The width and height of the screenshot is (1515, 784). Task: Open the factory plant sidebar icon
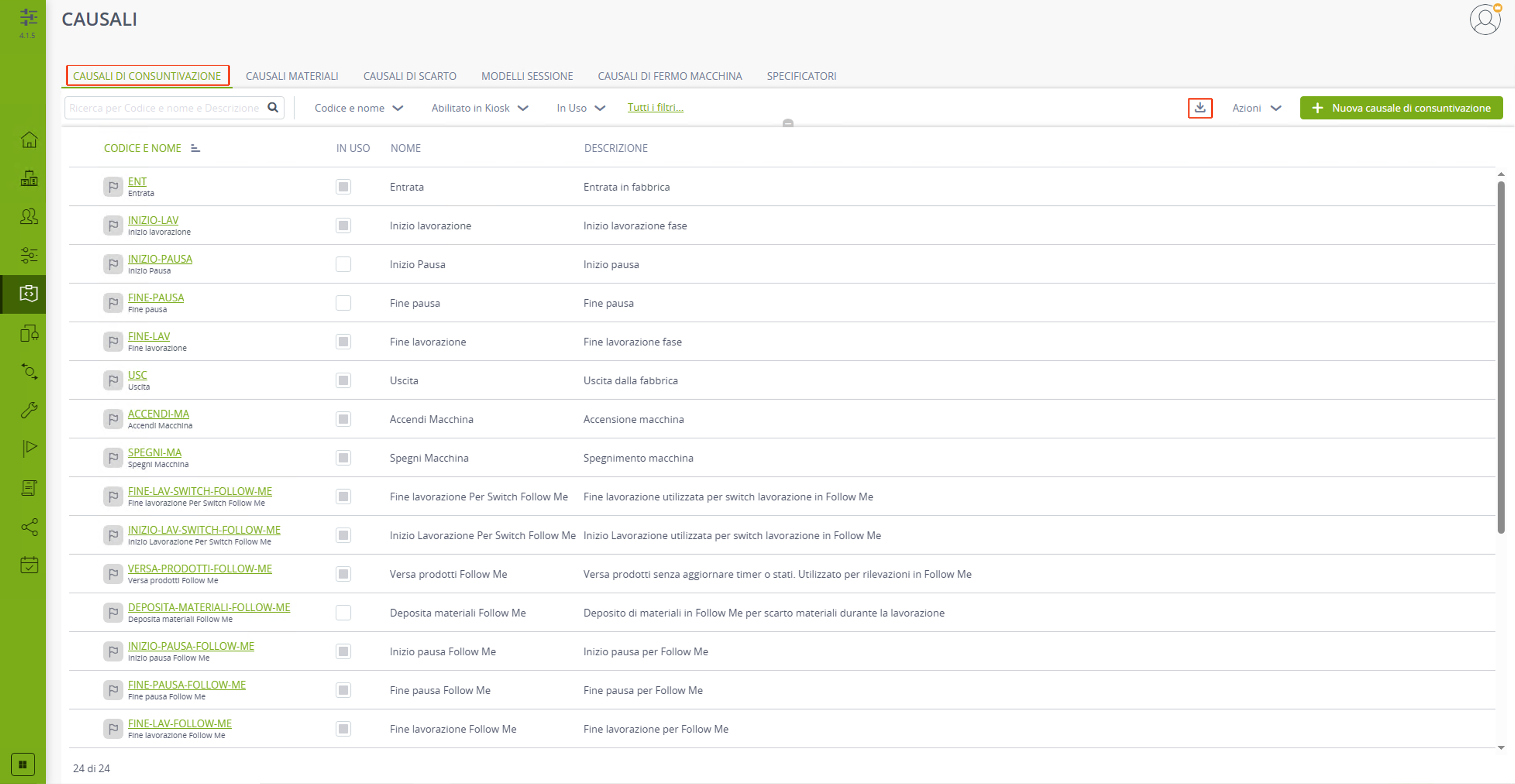click(29, 178)
